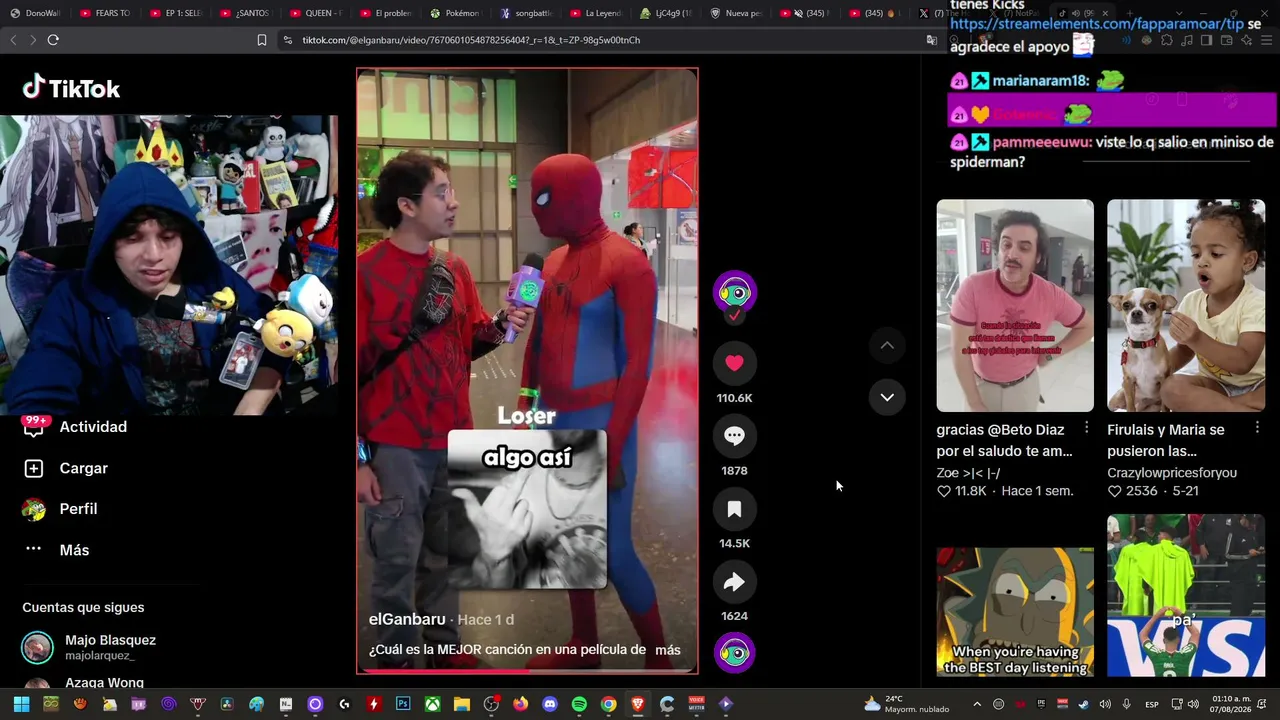The height and width of the screenshot is (720, 1280).
Task: Like the Beto Diaz video with 11.8K hearts
Action: 944,491
